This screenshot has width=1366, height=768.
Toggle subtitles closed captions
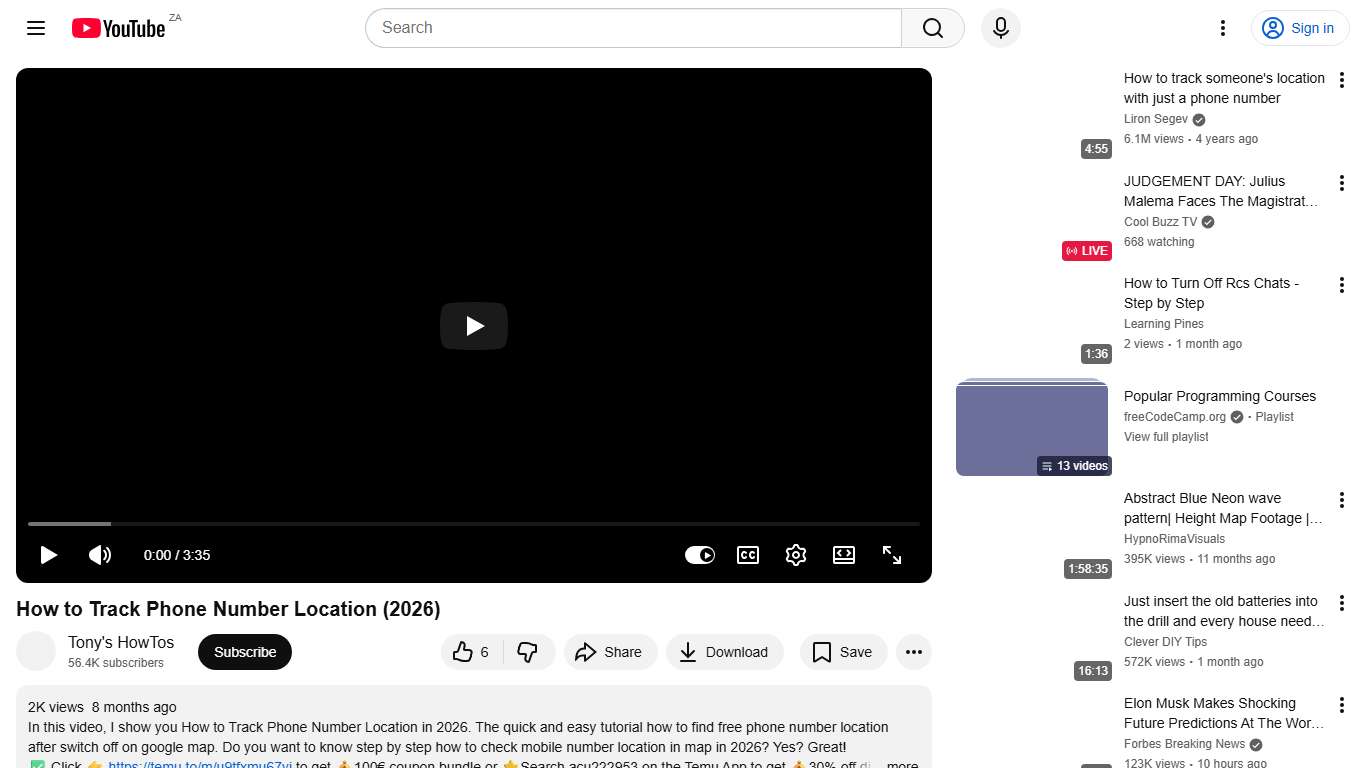click(x=748, y=555)
